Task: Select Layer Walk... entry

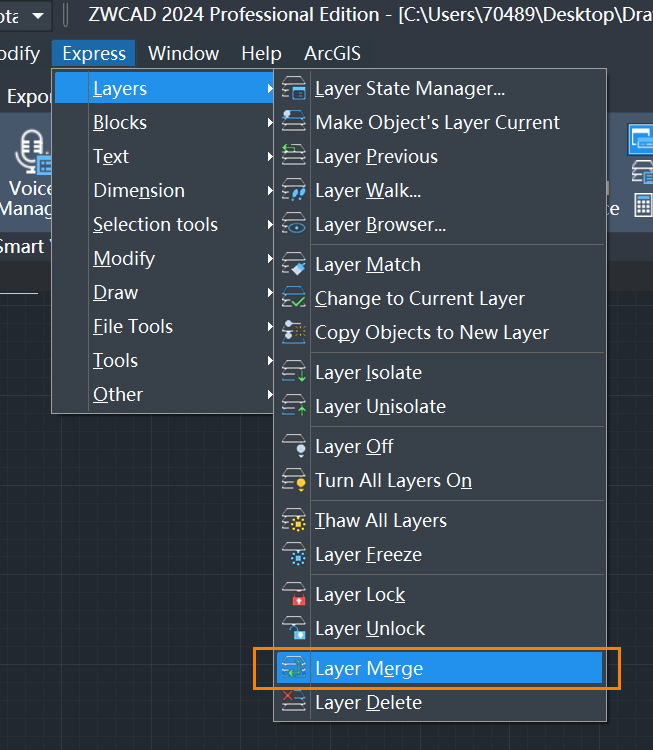Action: tap(440, 190)
